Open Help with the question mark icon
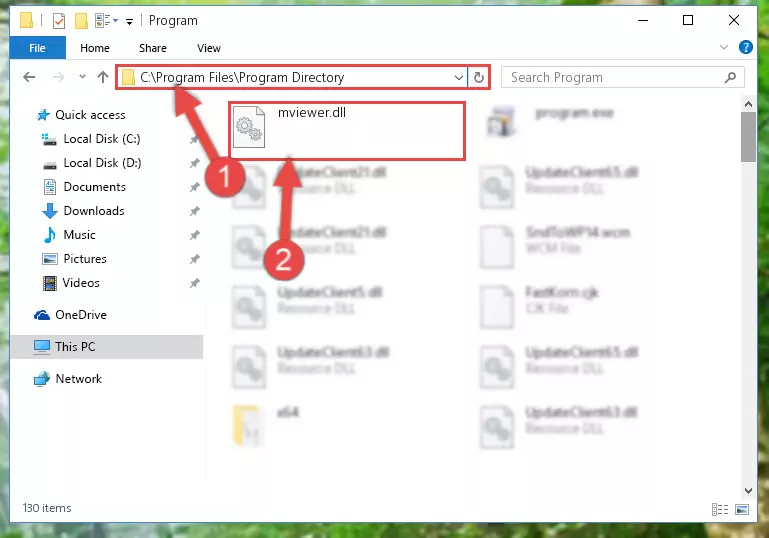769x538 pixels. (x=745, y=47)
